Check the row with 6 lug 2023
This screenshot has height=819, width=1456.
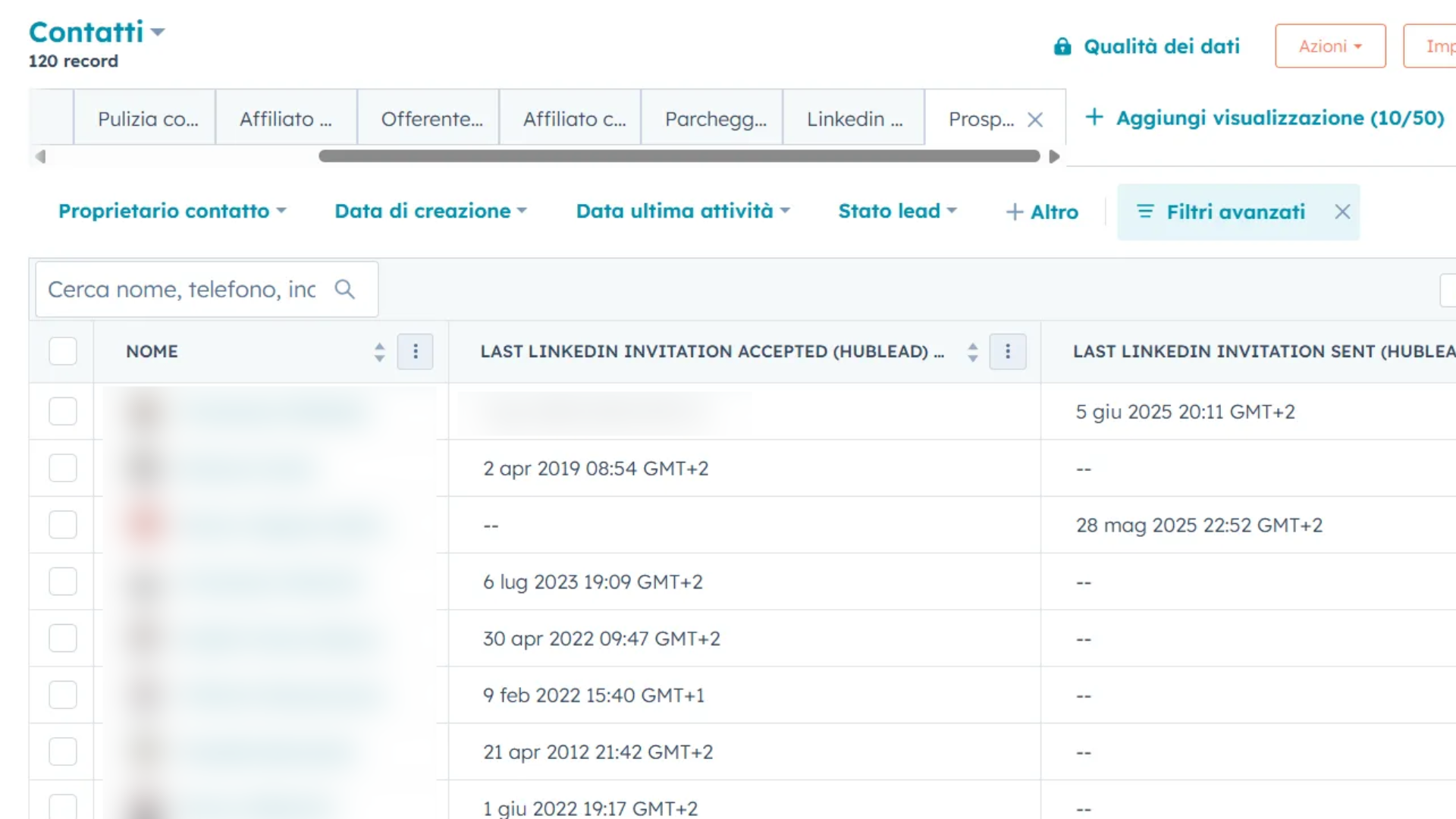pyautogui.click(x=63, y=582)
